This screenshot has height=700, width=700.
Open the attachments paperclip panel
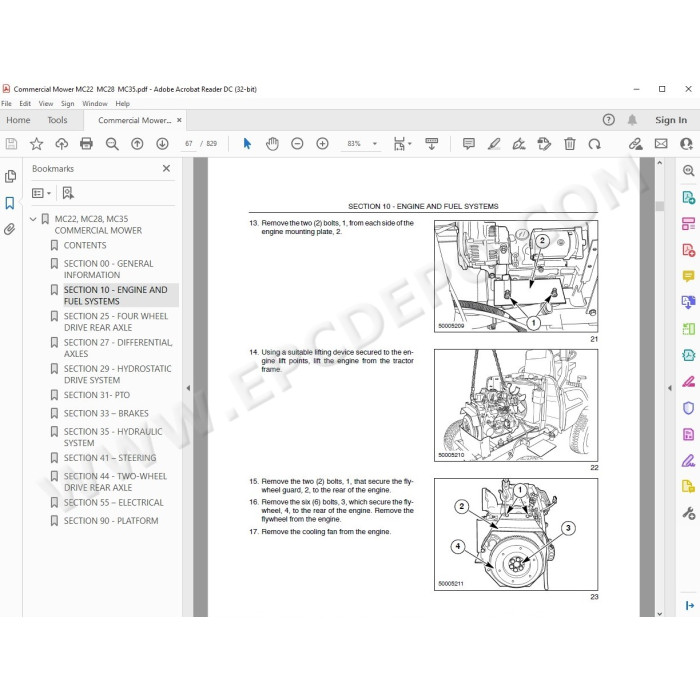(10, 229)
